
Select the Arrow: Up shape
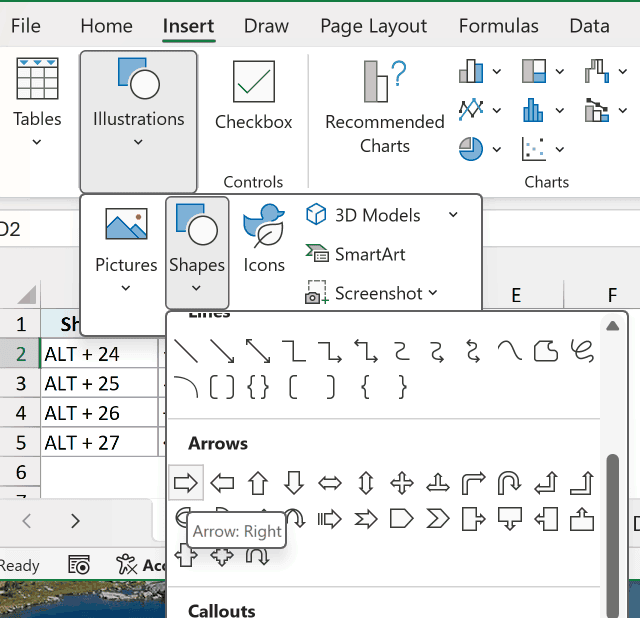coord(258,483)
